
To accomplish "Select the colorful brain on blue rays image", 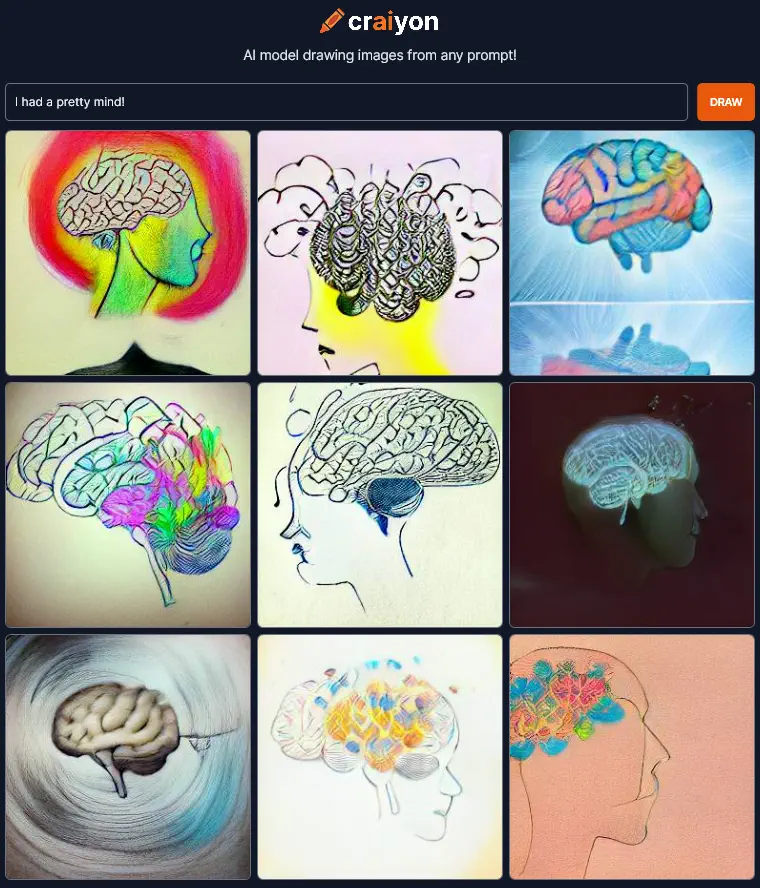I will [x=631, y=253].
